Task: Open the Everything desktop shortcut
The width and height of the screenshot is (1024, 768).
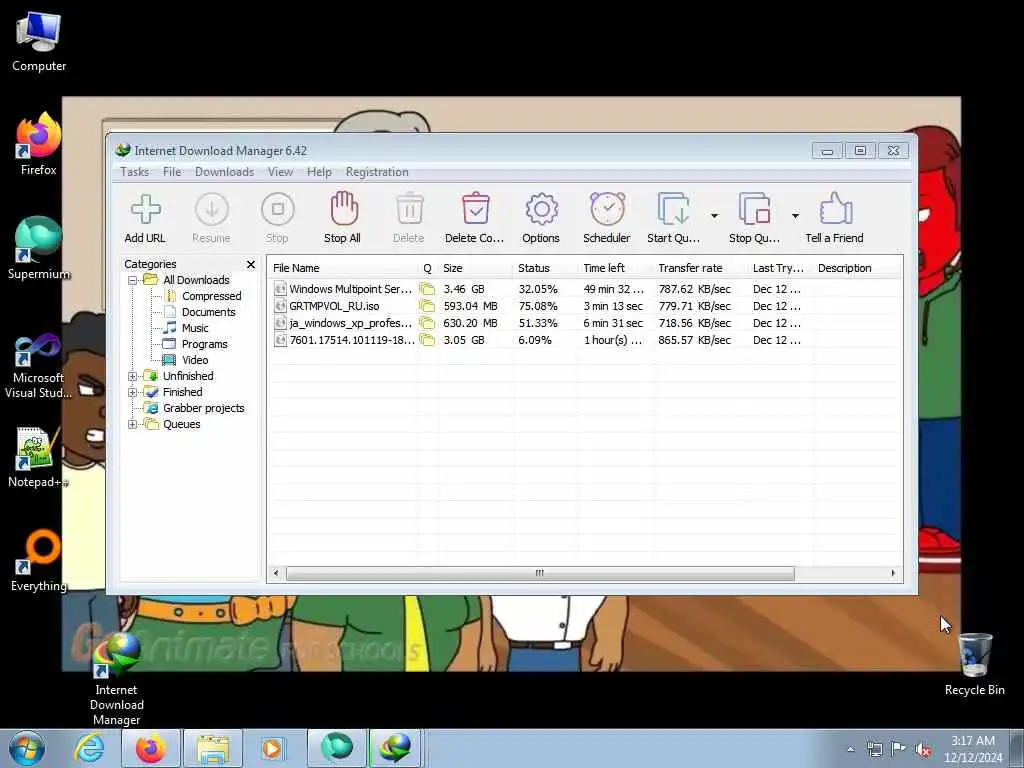Action: coord(39,562)
